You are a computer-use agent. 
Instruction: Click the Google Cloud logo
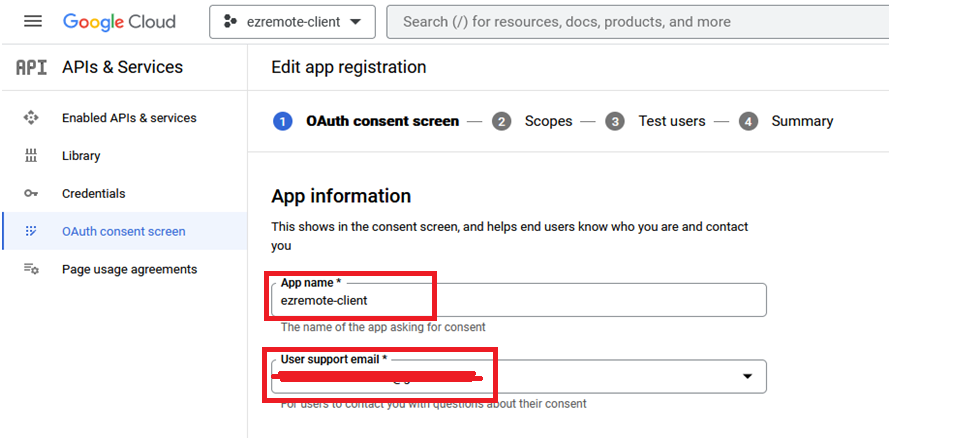point(119,22)
